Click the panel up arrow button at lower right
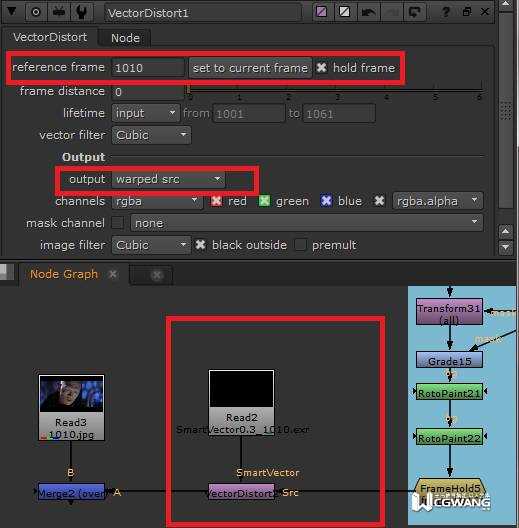 point(506,231)
